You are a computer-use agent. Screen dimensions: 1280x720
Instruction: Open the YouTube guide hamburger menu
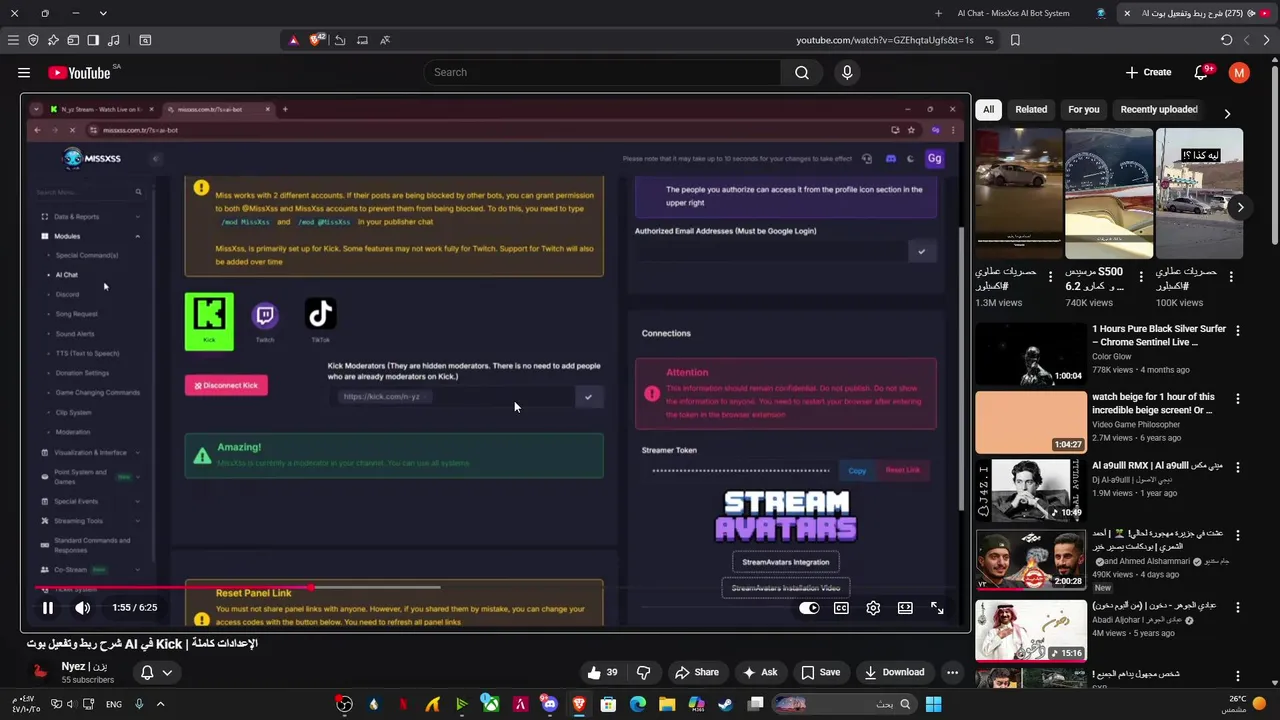point(24,72)
